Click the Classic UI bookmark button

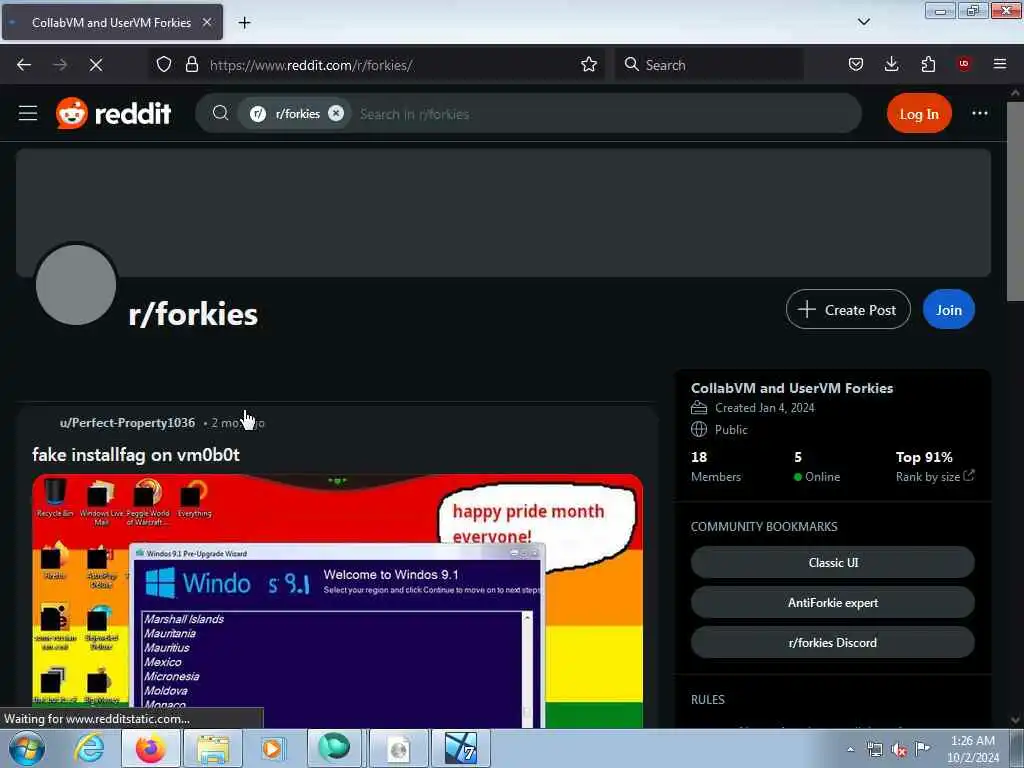(833, 562)
